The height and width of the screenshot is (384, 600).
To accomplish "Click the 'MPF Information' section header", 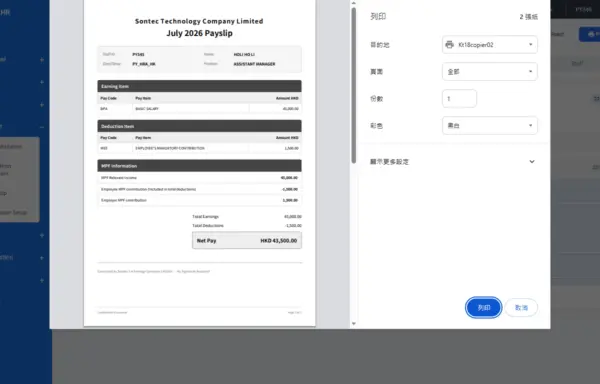I will click(199, 166).
